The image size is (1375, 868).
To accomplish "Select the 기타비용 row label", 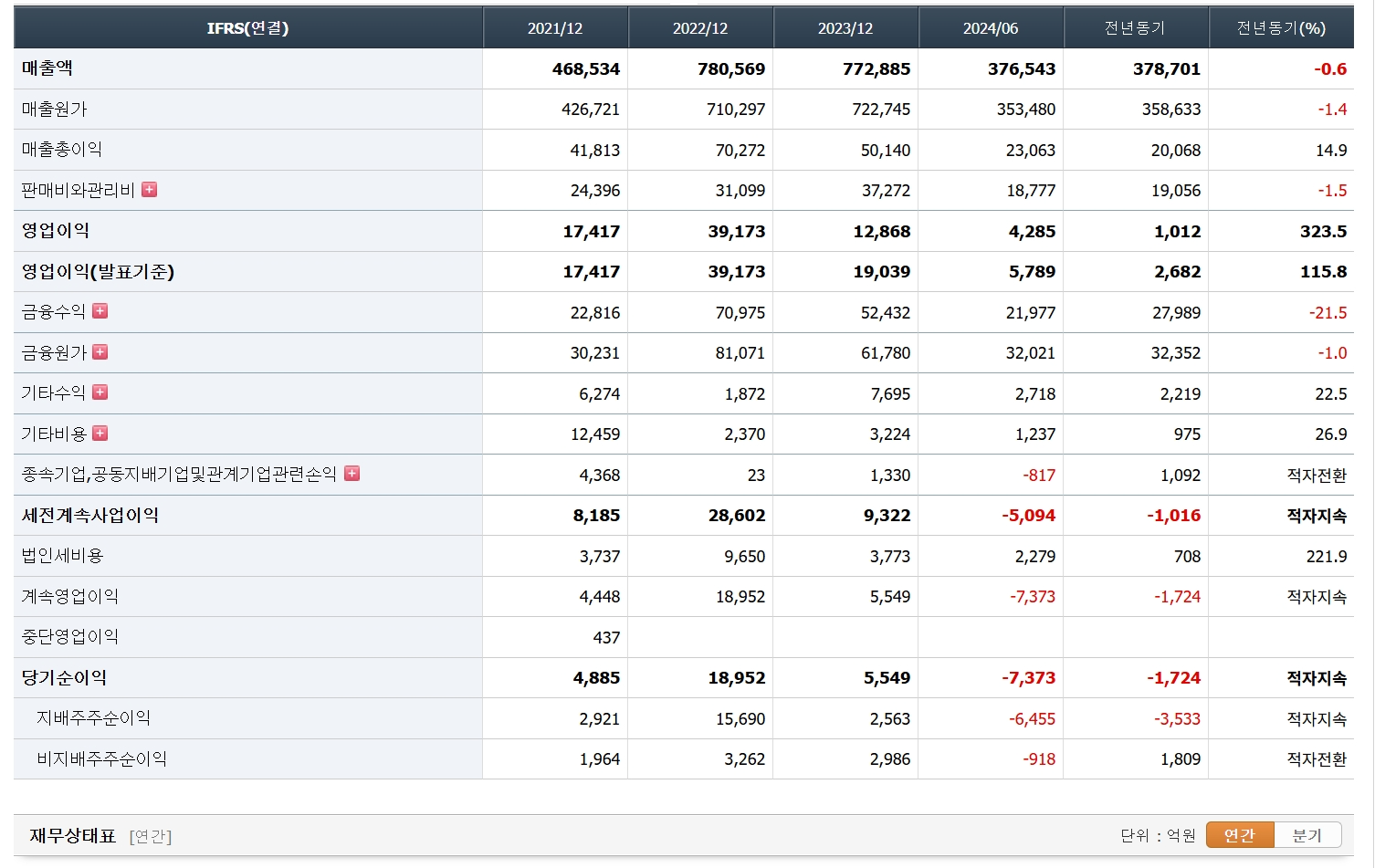I will click(54, 434).
